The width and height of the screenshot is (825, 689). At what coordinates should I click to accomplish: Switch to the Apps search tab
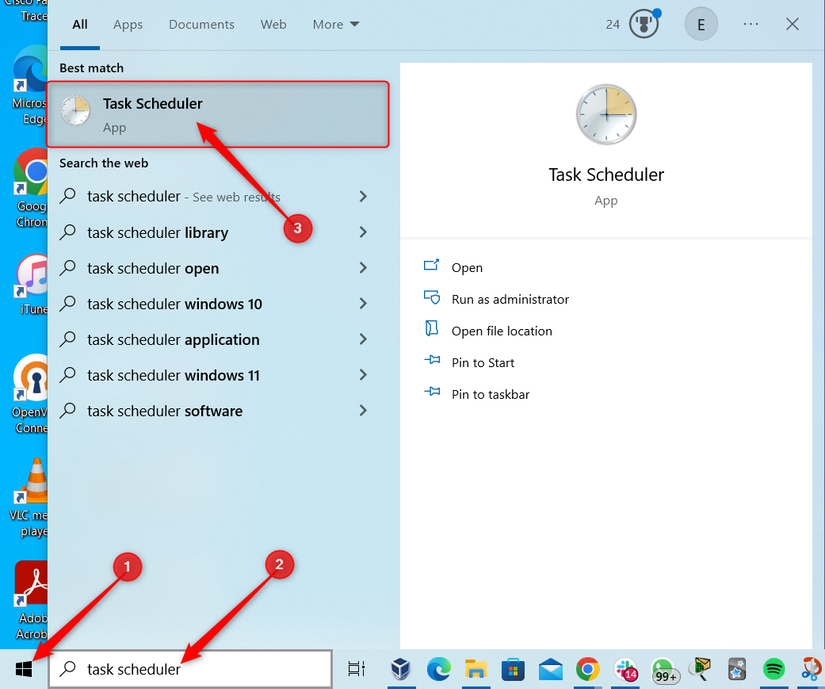127,24
